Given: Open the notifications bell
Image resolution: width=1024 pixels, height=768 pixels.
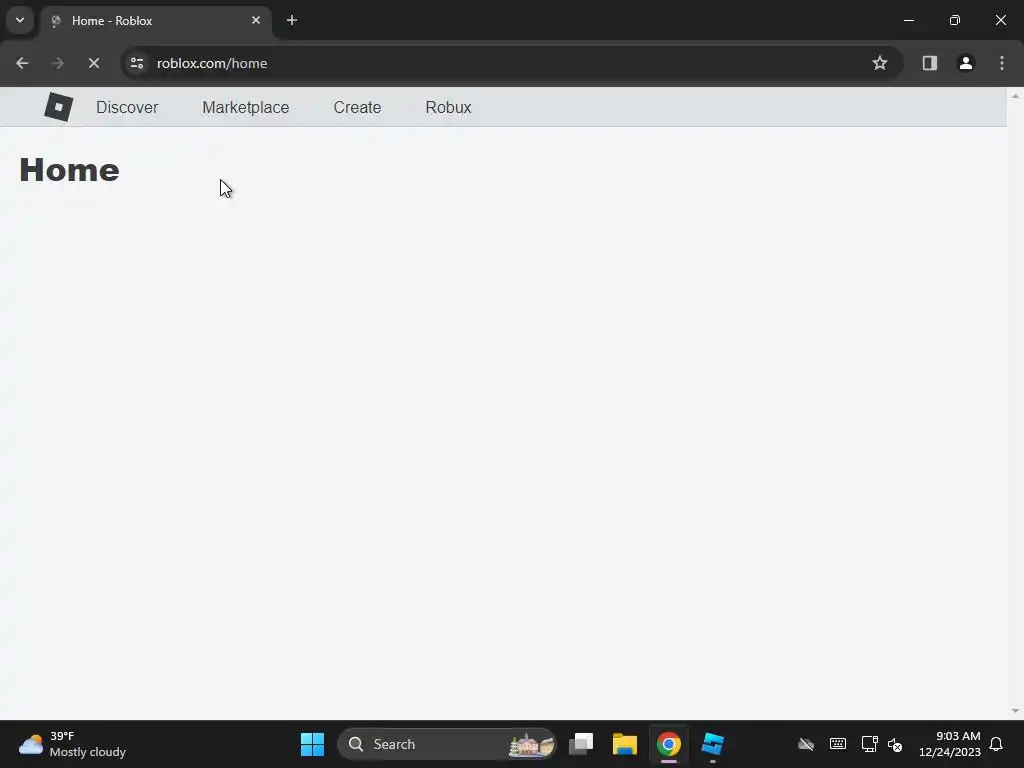Looking at the screenshot, I should [997, 744].
